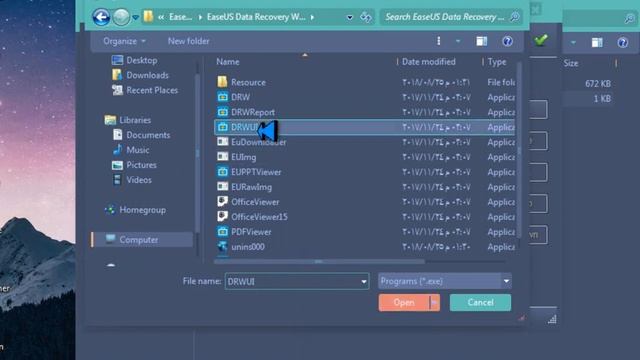Select the Resource folder

[x=248, y=82]
